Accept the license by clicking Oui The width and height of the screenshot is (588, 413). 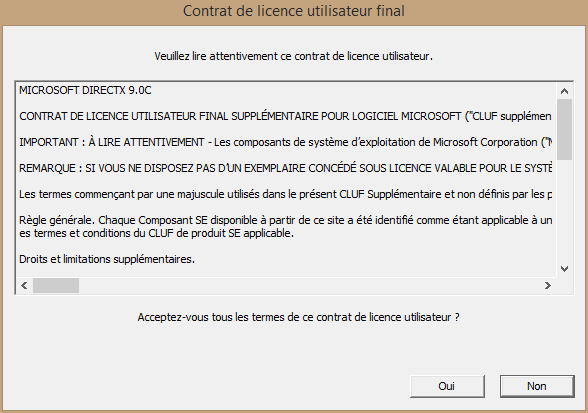447,386
